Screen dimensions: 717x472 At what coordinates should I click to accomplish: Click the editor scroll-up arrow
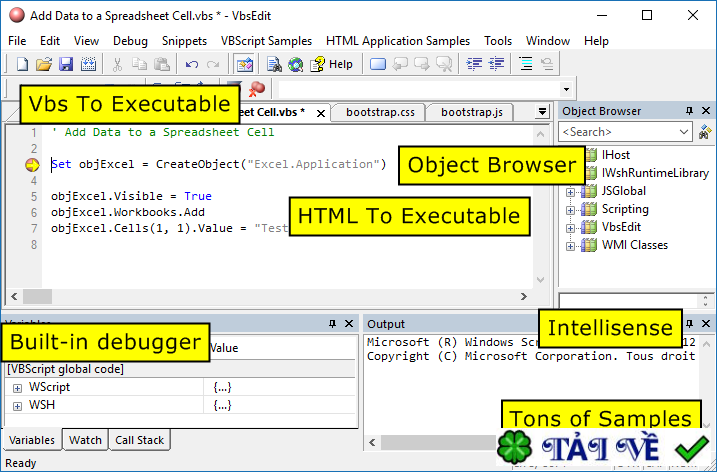(540, 134)
